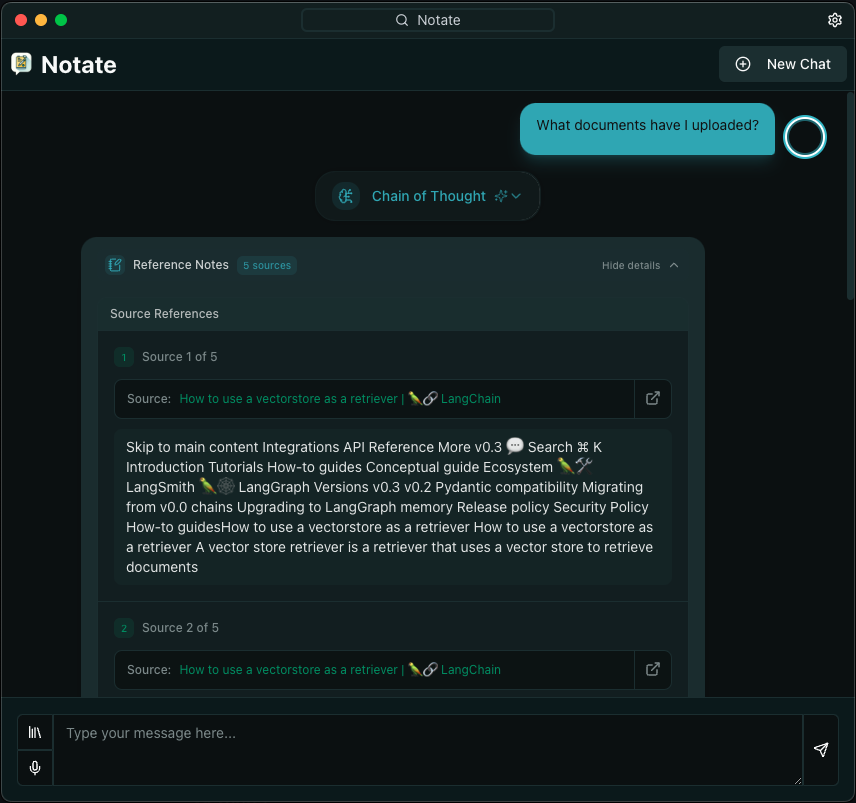This screenshot has width=856, height=803.
Task: Click the 'Source 1 of 5' label
Action: click(180, 356)
